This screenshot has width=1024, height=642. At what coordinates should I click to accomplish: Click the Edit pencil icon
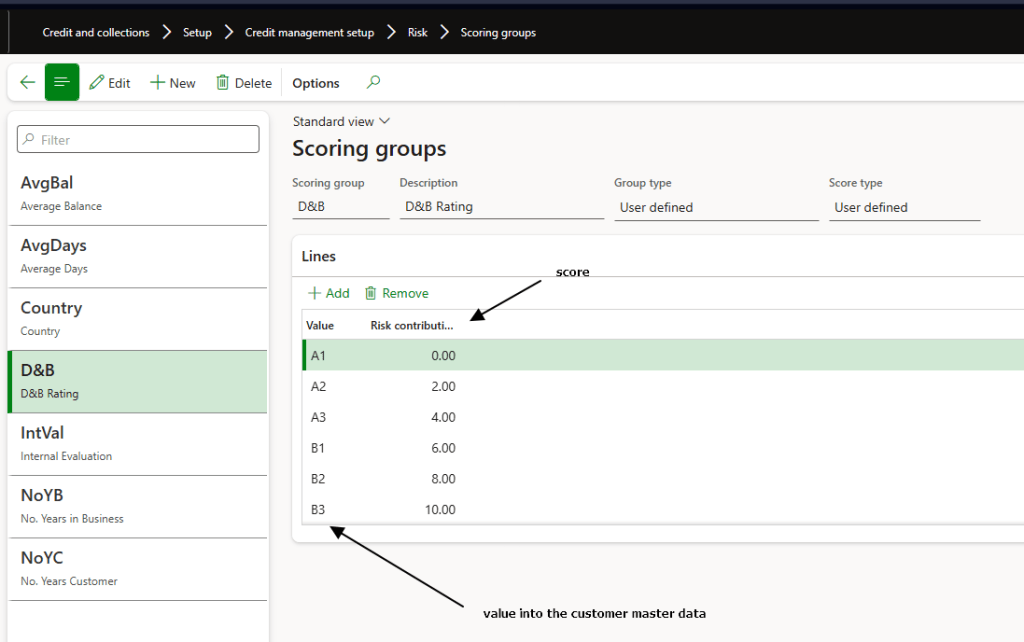[97, 83]
